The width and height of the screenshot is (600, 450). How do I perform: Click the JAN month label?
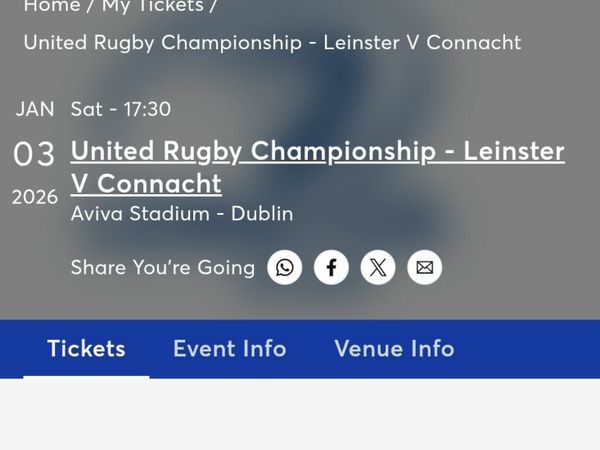tap(35, 109)
